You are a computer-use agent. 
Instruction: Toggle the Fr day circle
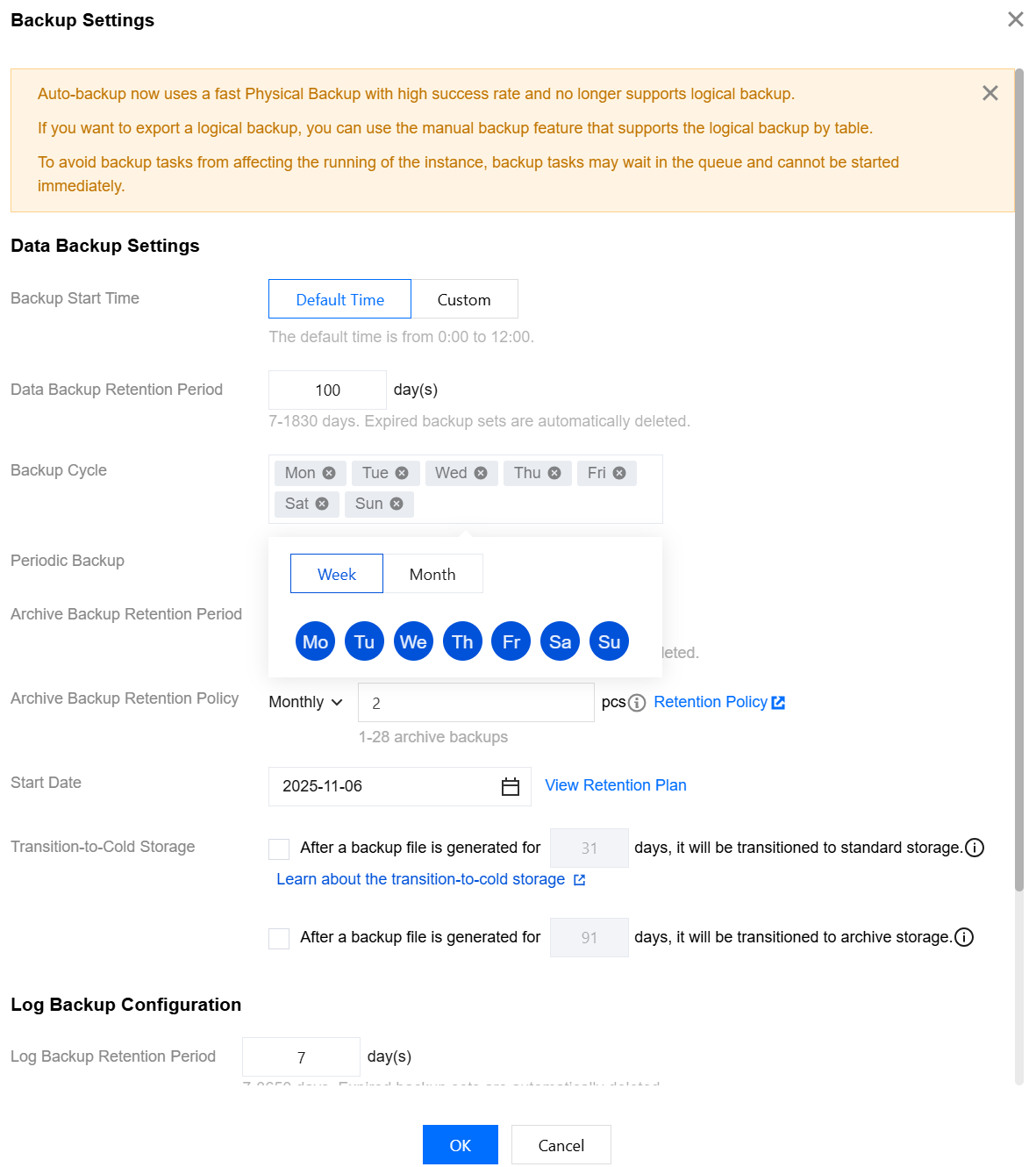pos(511,641)
